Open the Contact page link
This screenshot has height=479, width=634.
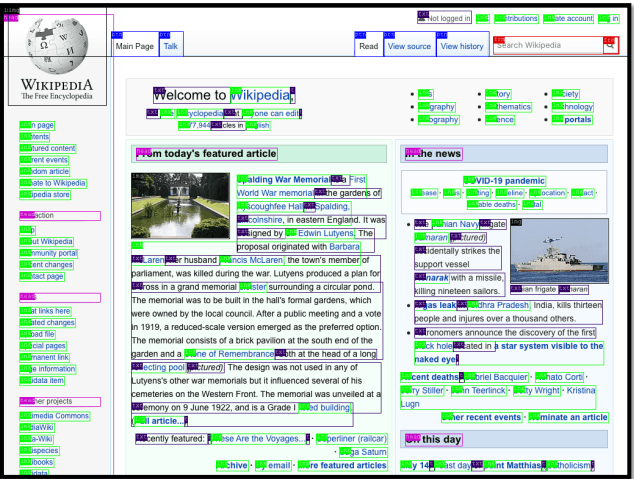(42, 276)
